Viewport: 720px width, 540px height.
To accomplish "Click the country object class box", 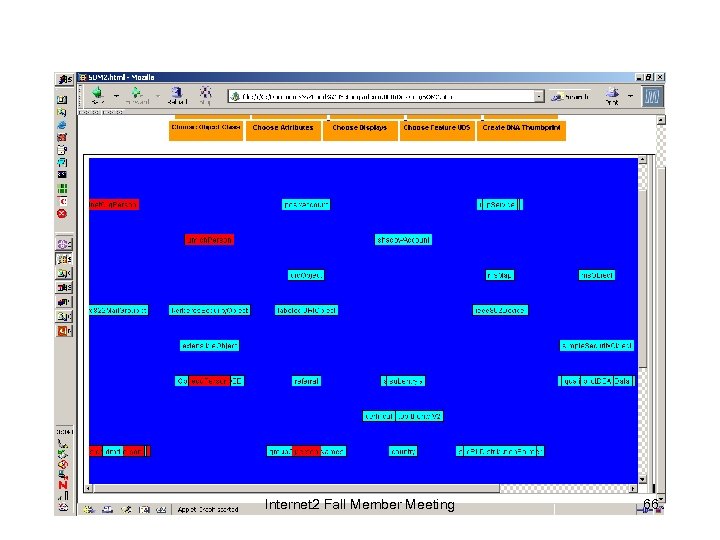I will pos(403,451).
